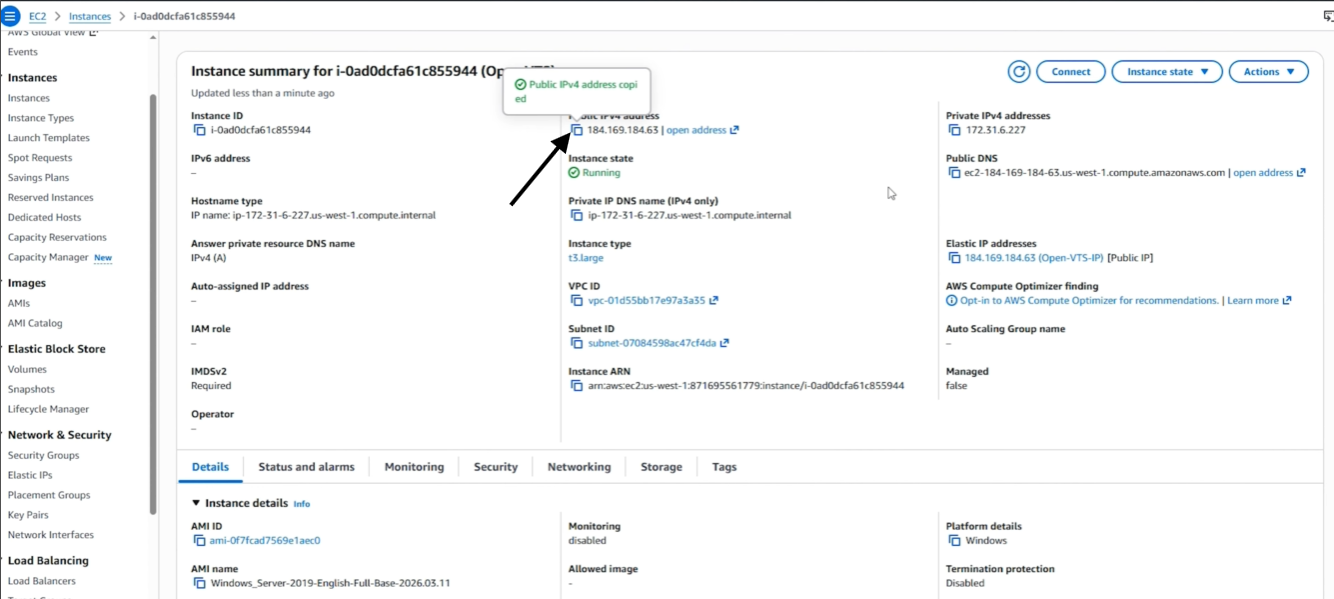
Task: Click the top-right CloudShell icon
Action: [x=1327, y=16]
